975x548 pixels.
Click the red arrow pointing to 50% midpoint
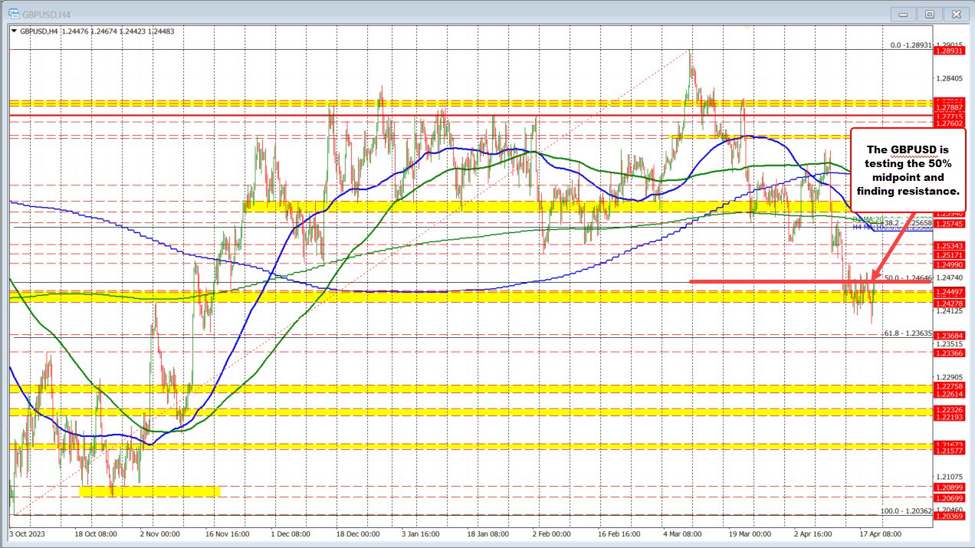(892, 250)
